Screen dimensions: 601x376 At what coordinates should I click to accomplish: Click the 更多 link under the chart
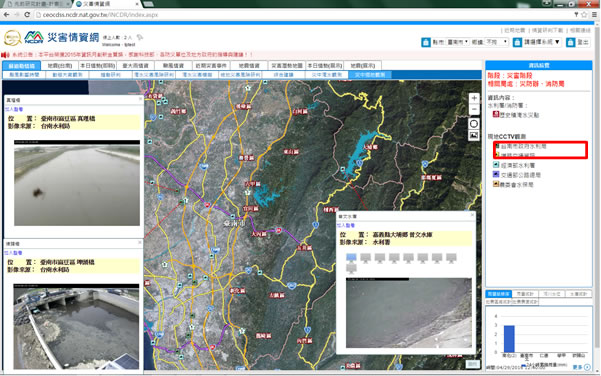[x=577, y=367]
